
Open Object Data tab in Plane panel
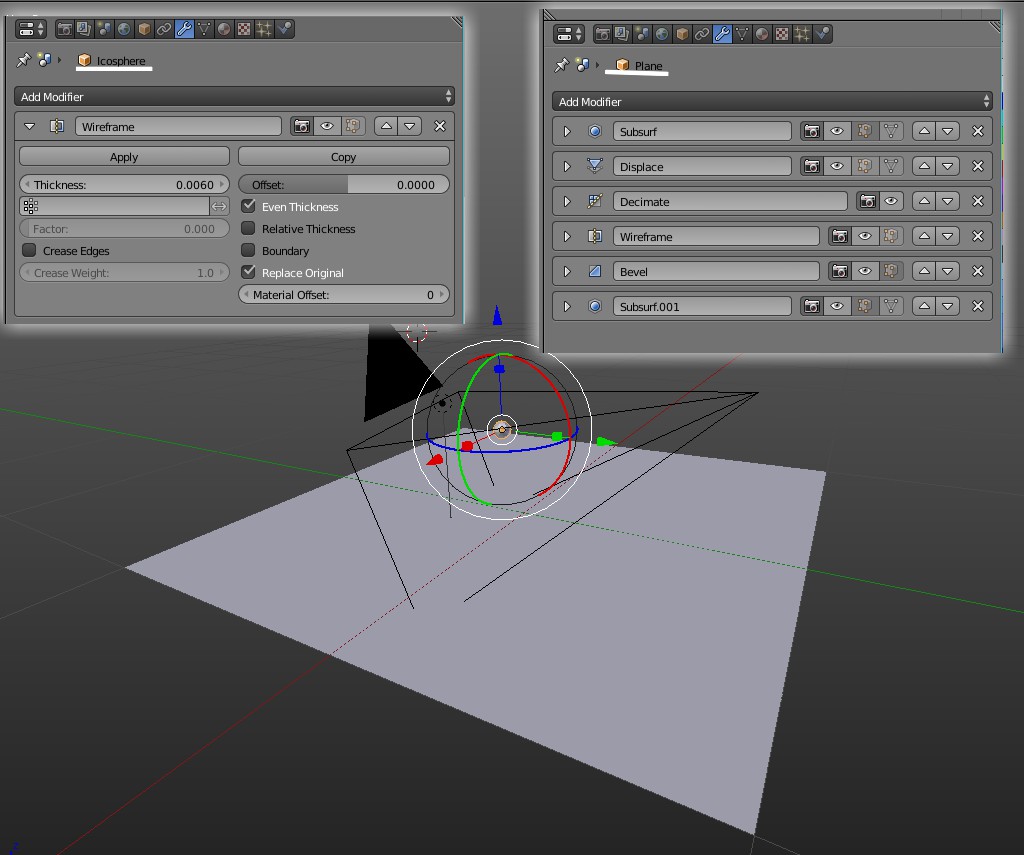point(742,34)
